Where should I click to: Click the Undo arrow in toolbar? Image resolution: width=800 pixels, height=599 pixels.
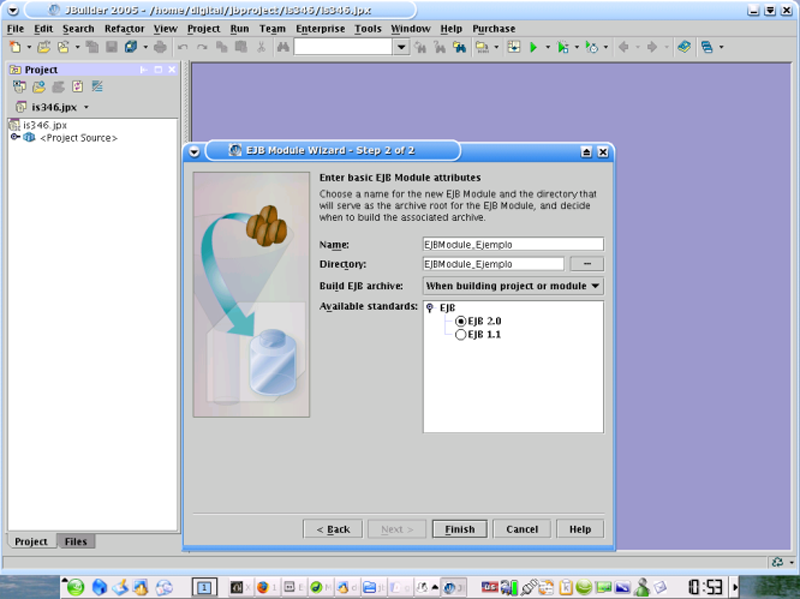182,47
